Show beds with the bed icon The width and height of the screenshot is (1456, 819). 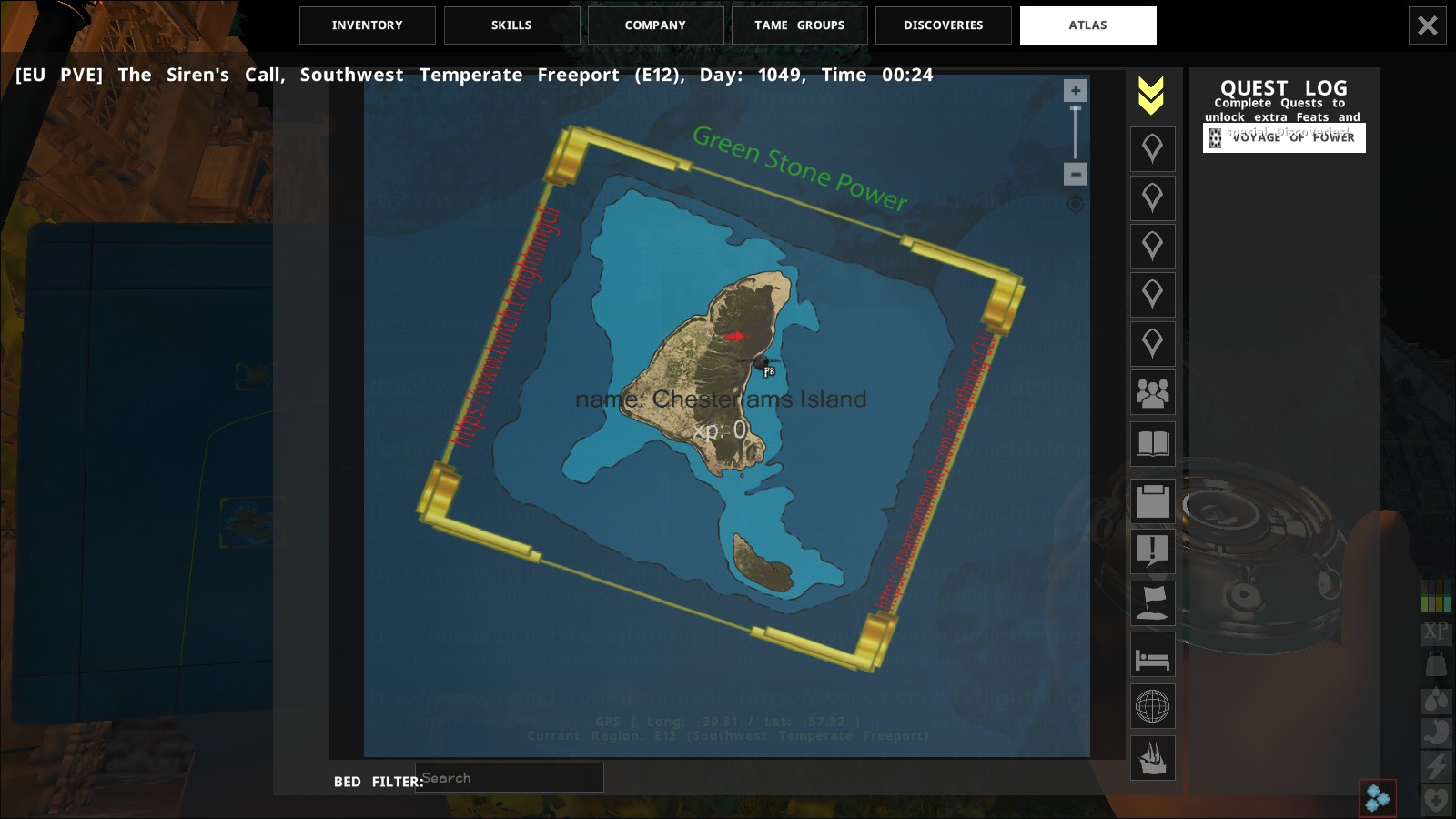[x=1153, y=655]
